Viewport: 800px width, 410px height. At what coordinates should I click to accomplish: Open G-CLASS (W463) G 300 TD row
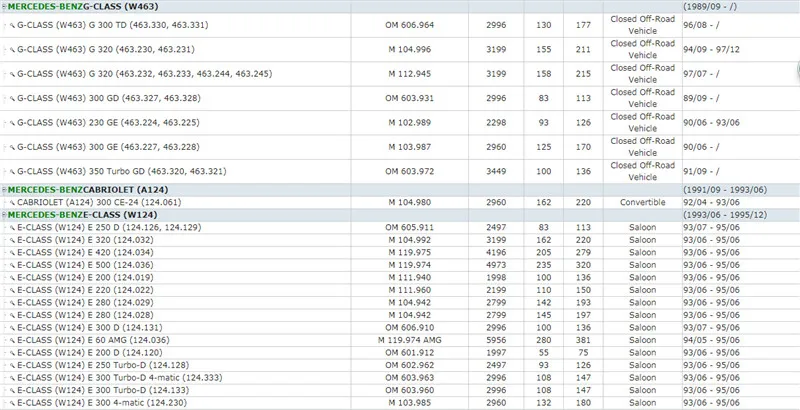click(x=400, y=25)
